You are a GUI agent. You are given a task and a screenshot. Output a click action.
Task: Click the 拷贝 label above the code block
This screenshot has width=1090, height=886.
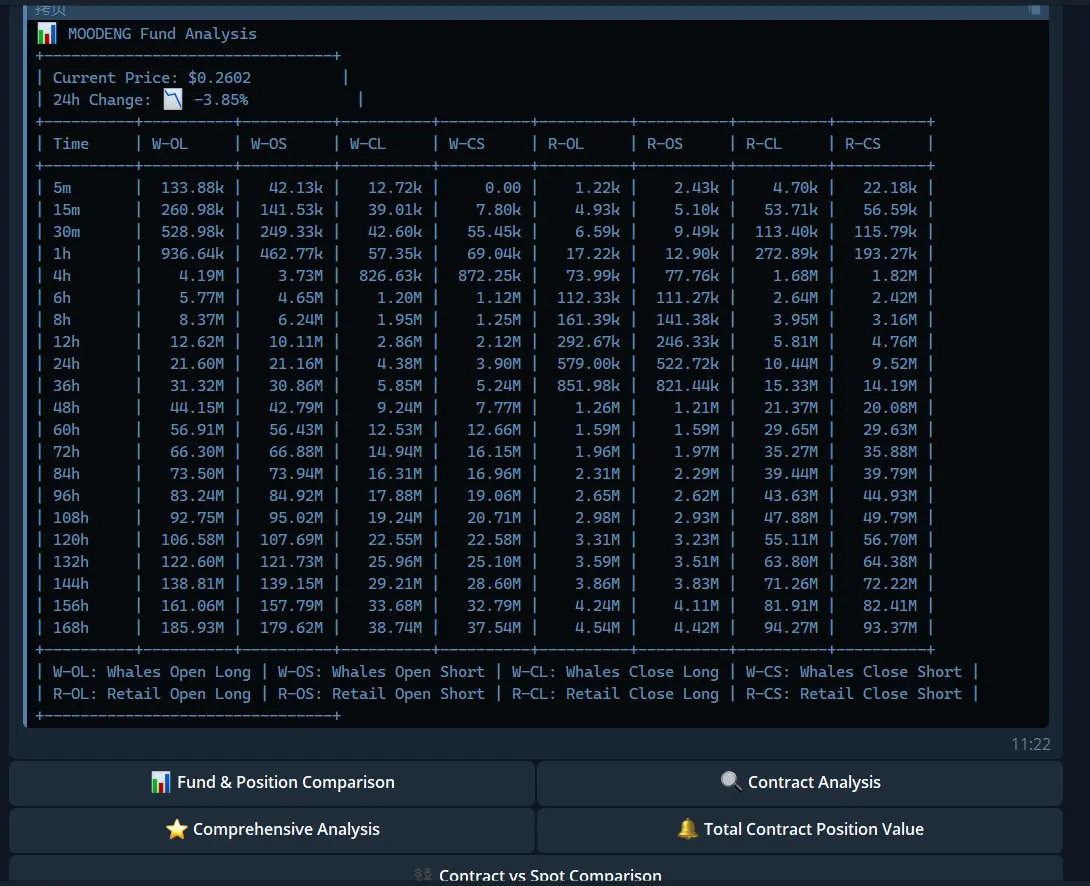pos(50,9)
